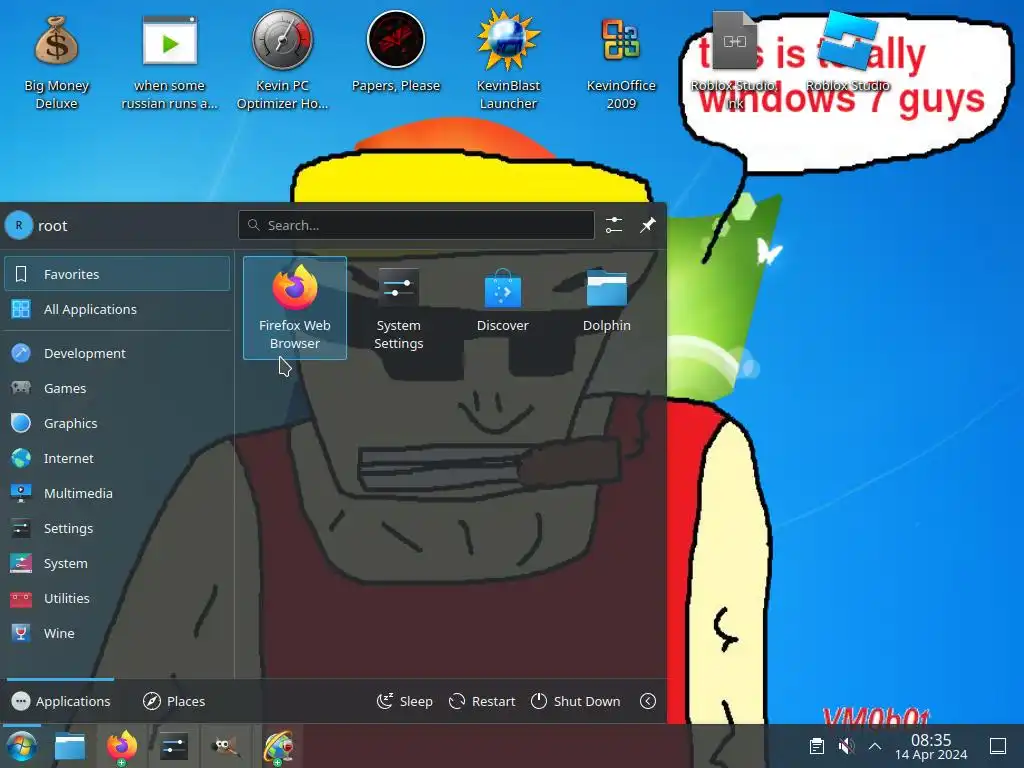The width and height of the screenshot is (1024, 768).
Task: Open System Settings from Favorites grid
Action: click(398, 308)
